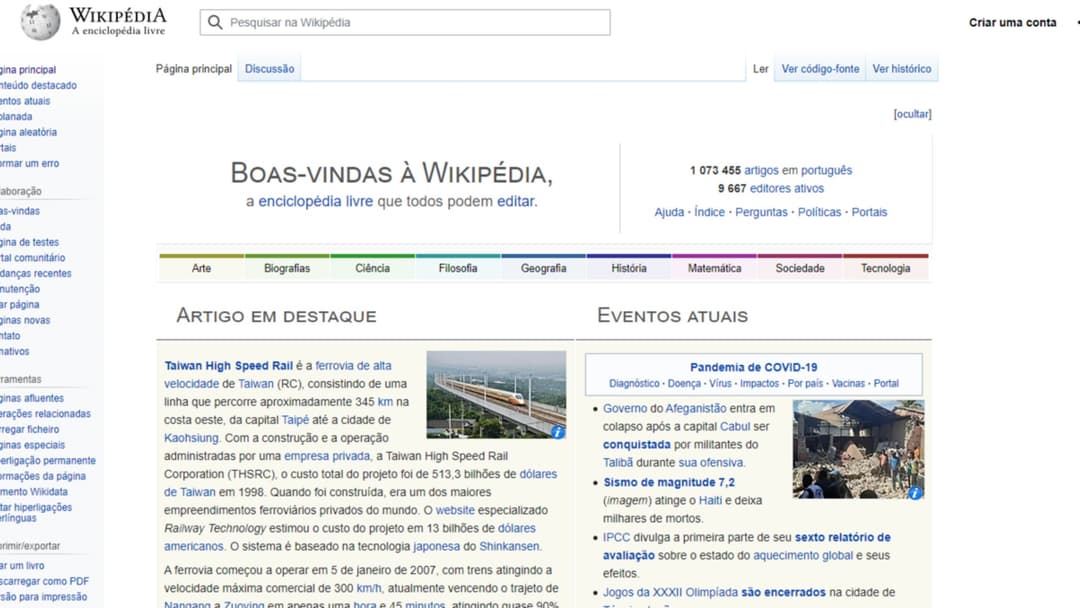Open the Matemática portal tab
The width and height of the screenshot is (1080, 608).
pyautogui.click(x=714, y=268)
